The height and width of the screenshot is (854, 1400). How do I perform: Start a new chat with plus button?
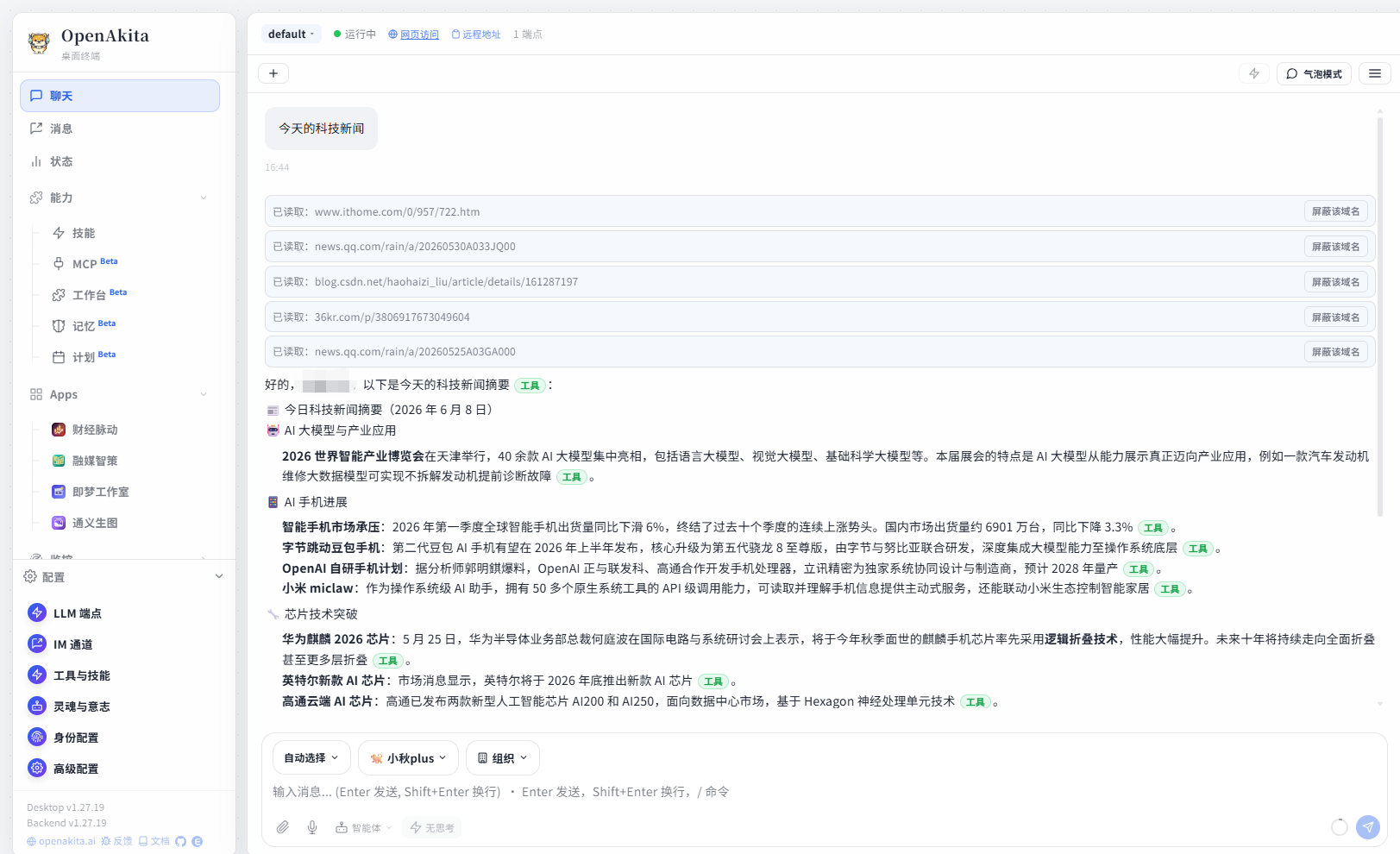(273, 73)
